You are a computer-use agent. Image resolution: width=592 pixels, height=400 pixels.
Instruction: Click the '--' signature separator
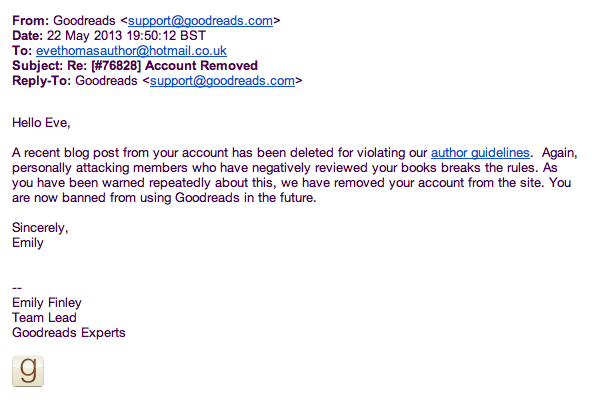click(x=17, y=288)
